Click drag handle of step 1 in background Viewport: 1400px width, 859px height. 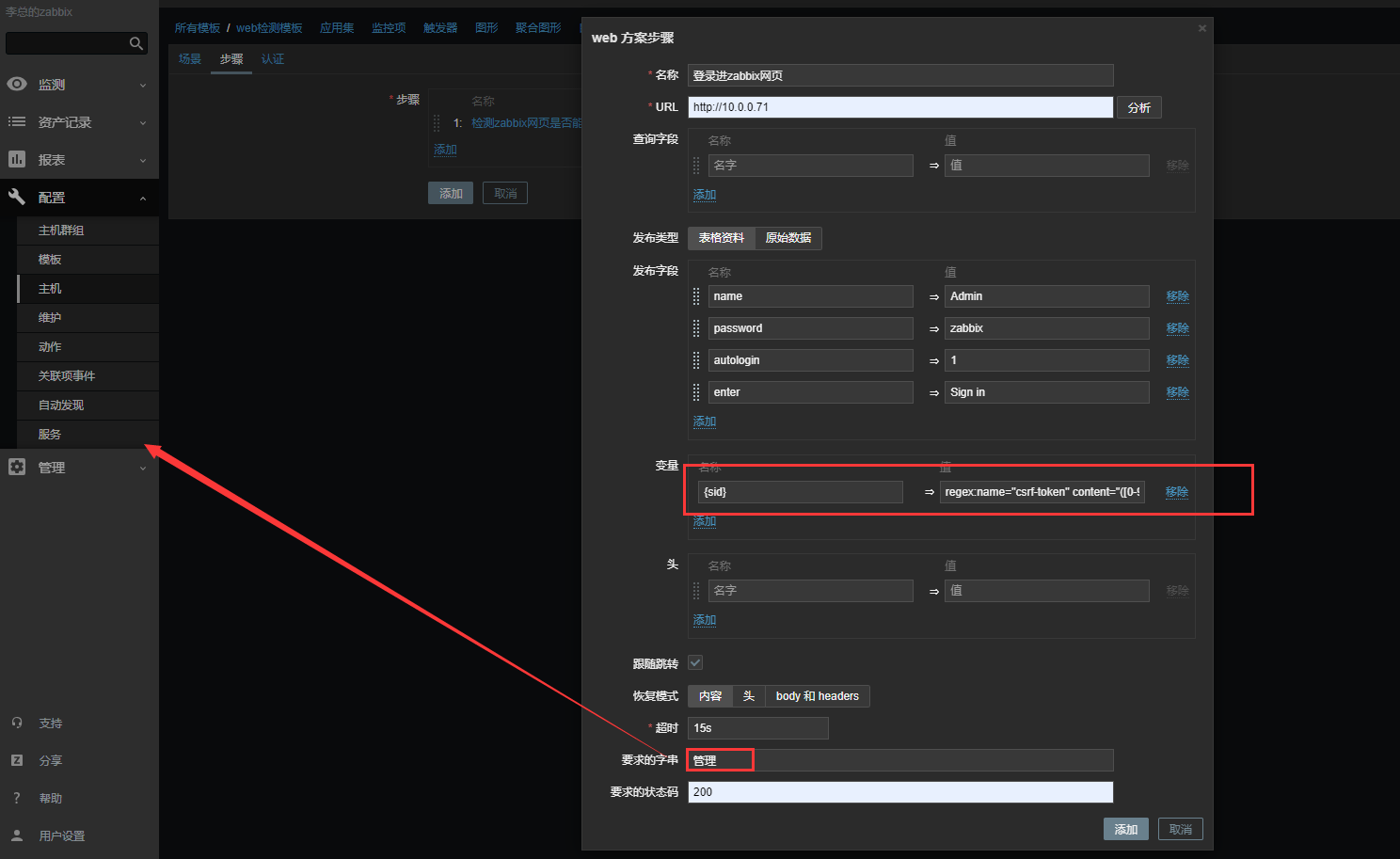[437, 123]
